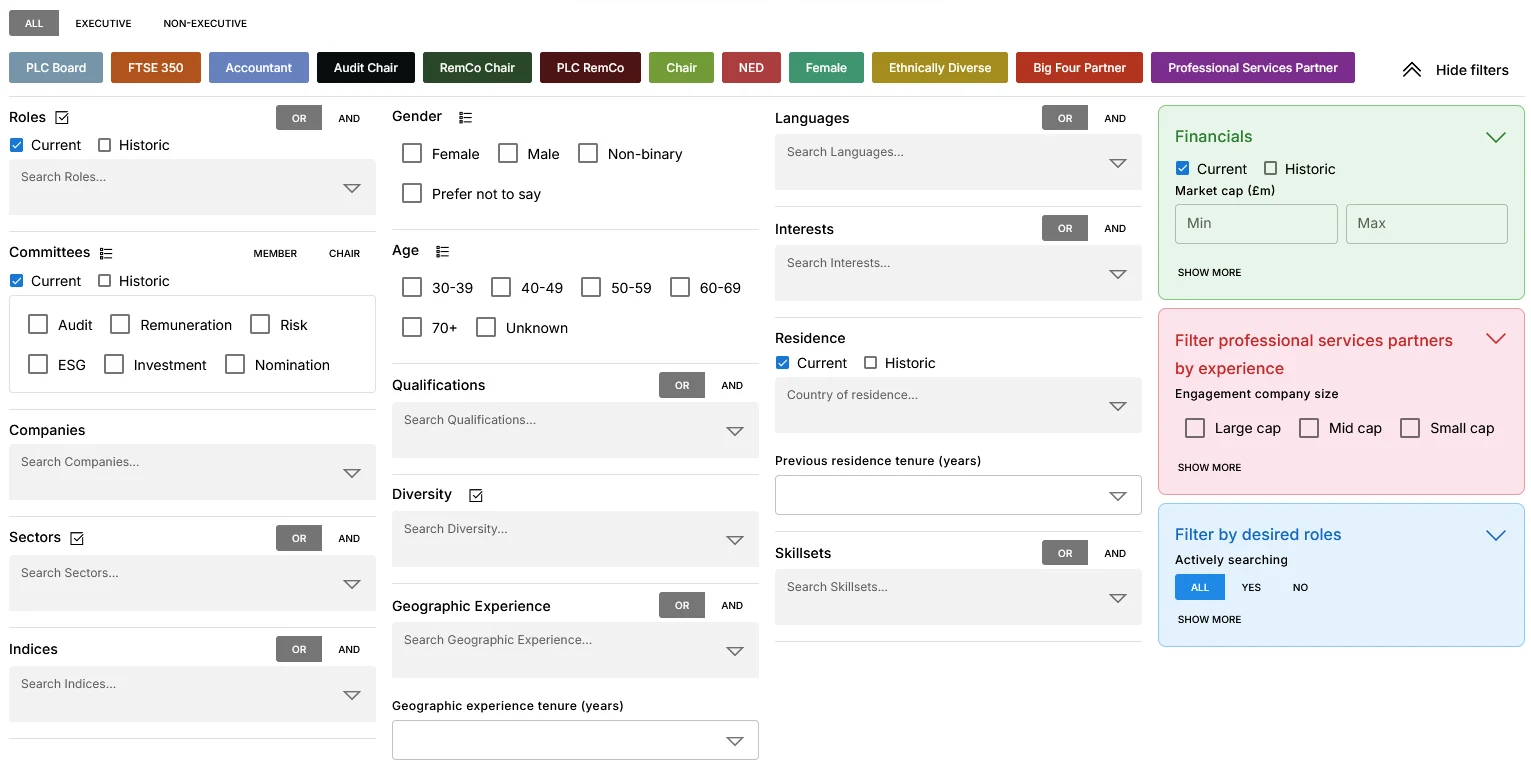
Task: Click the list icon beside Committees
Action: coord(106,253)
